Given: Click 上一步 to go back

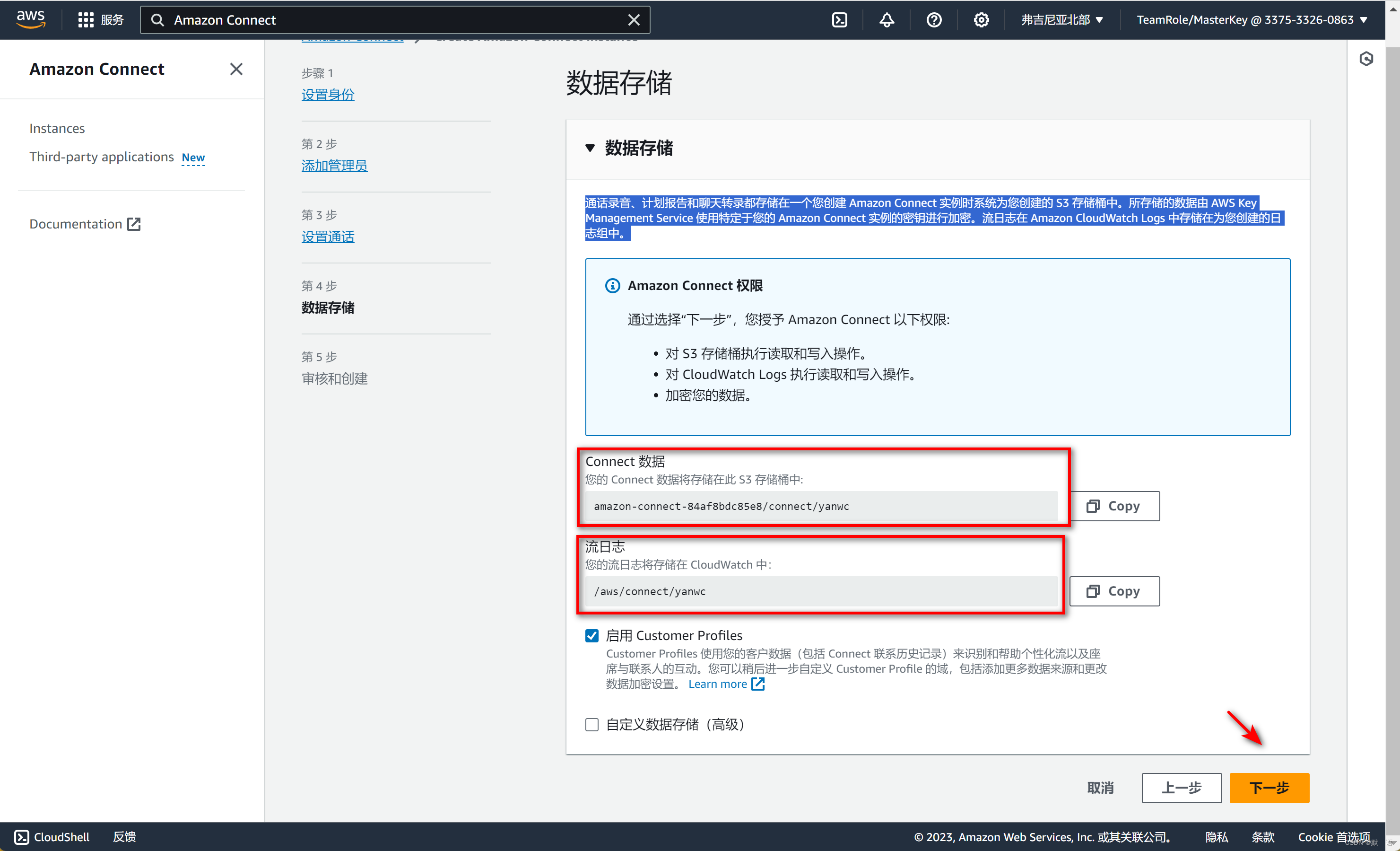Looking at the screenshot, I should point(1181,788).
